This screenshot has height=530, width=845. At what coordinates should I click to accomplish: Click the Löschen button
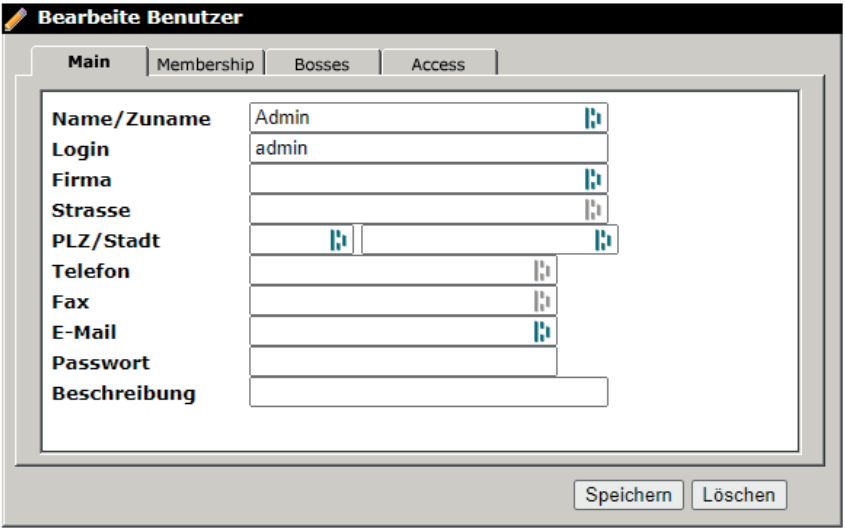point(739,494)
